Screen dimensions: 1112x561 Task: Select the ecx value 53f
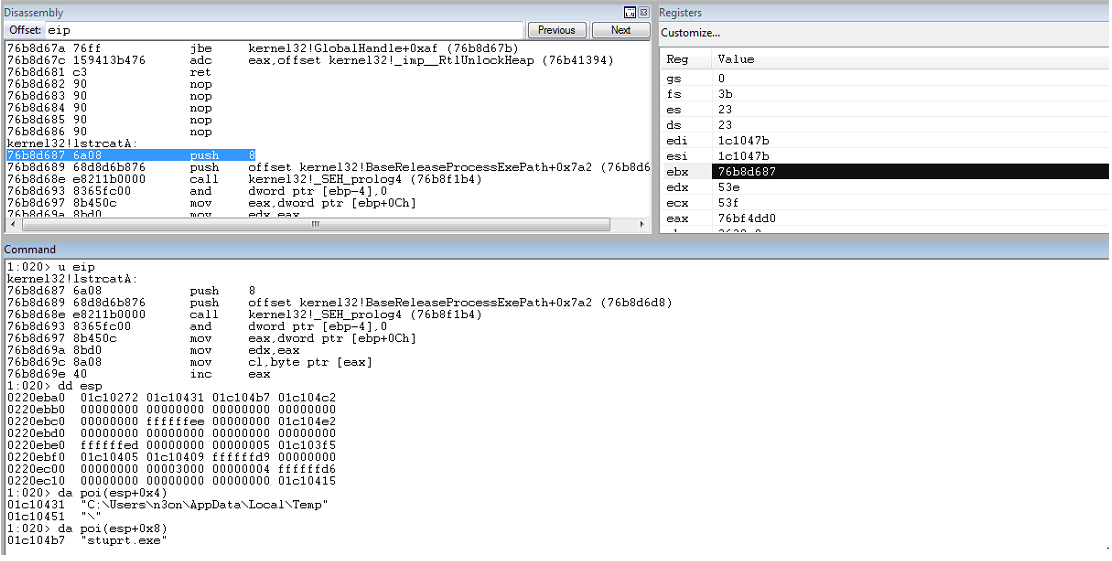[x=728, y=203]
